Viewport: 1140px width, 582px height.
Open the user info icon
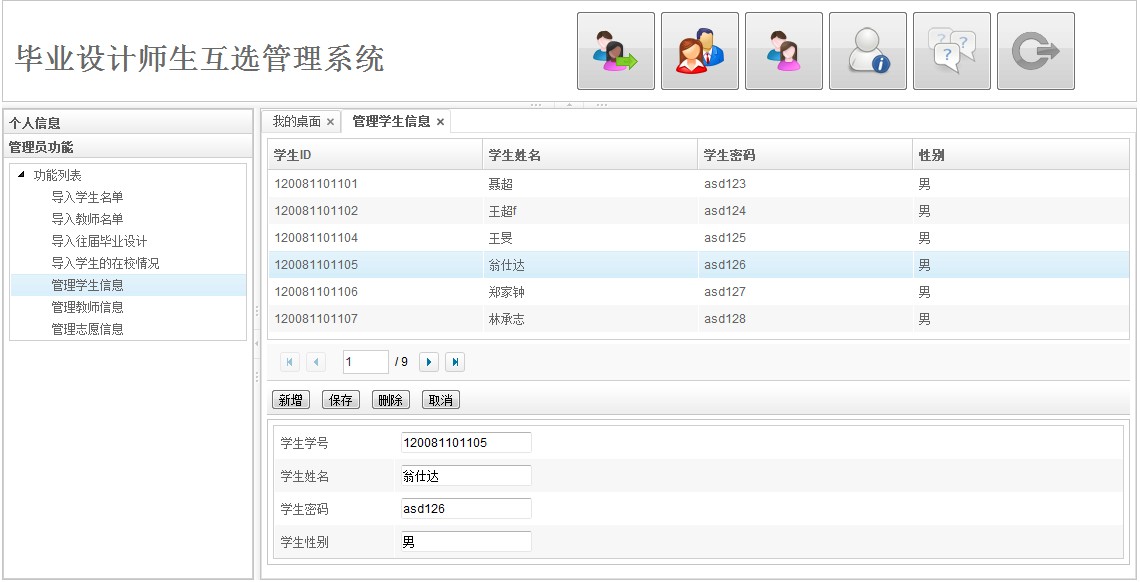tap(867, 51)
